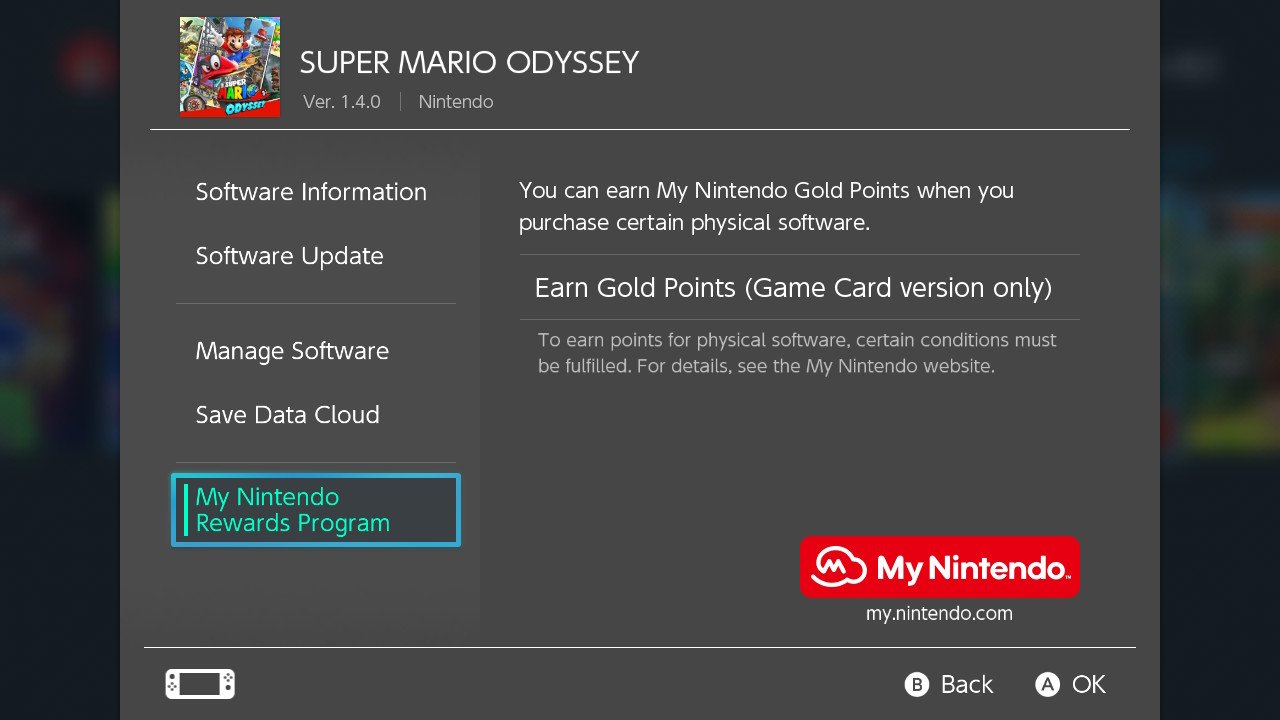Select Software Update in the sidebar
The width and height of the screenshot is (1280, 720).
(289, 256)
